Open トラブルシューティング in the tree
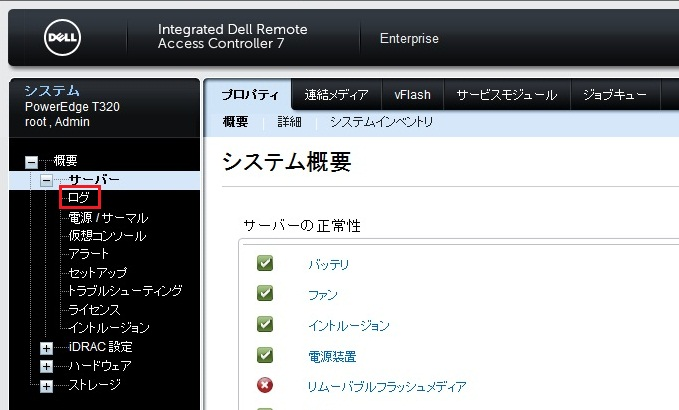The height and width of the screenshot is (410, 679). [x=125, y=291]
